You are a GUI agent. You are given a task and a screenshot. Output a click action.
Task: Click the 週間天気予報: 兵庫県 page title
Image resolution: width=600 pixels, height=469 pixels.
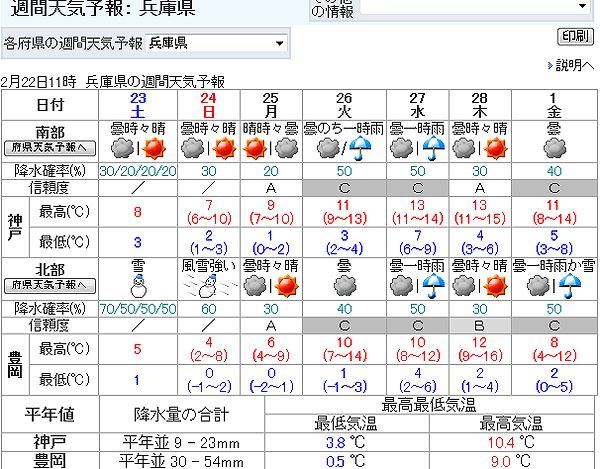pyautogui.click(x=103, y=8)
